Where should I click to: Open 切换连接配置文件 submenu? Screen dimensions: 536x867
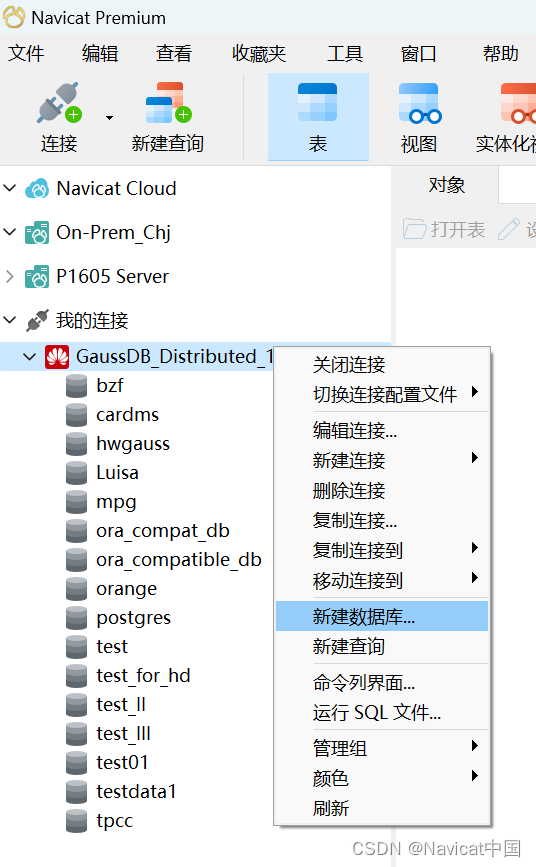pyautogui.click(x=382, y=395)
